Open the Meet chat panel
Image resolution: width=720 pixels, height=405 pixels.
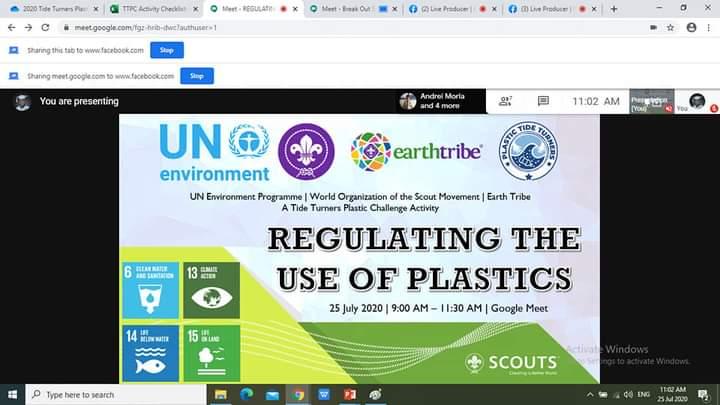pos(543,101)
